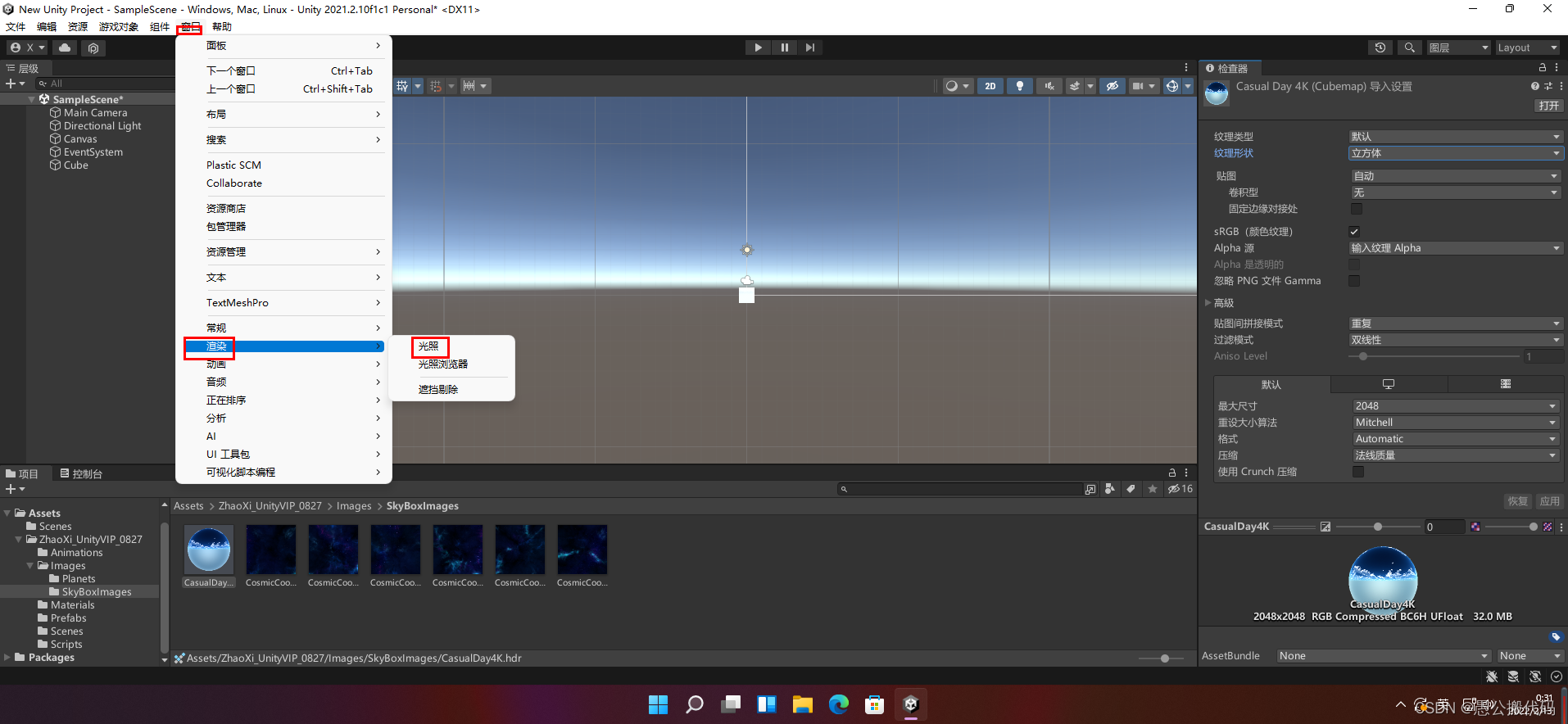
Task: Open the draw mode shading dropdown
Action: point(956,86)
